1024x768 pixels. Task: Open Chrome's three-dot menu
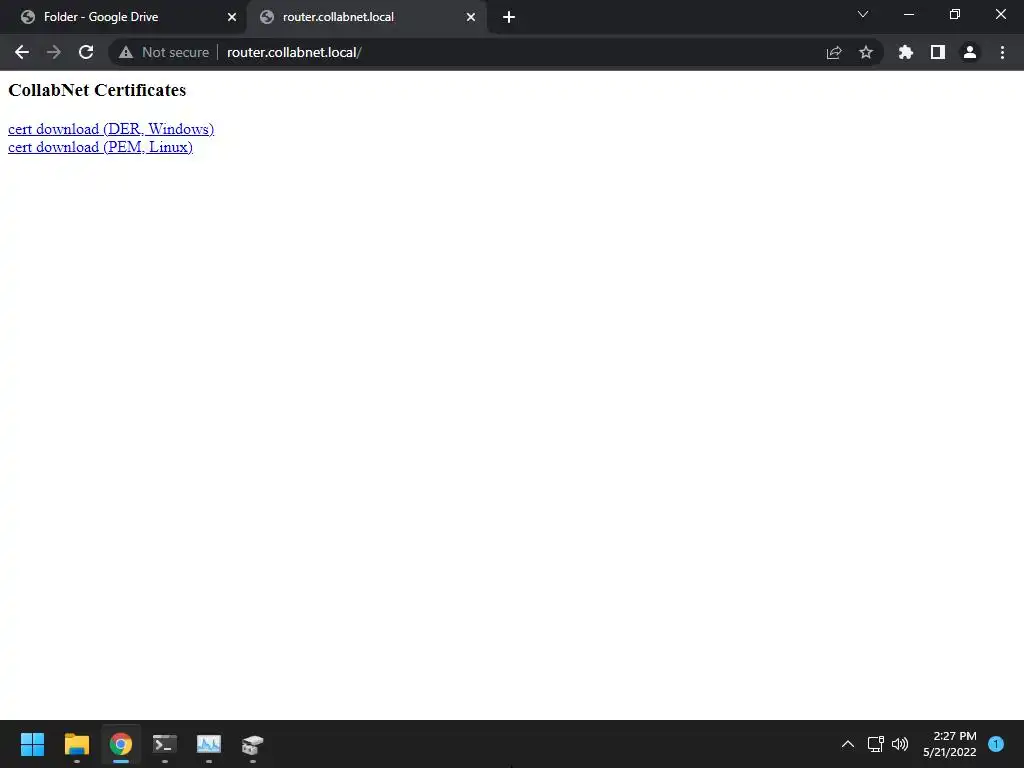coord(1002,52)
